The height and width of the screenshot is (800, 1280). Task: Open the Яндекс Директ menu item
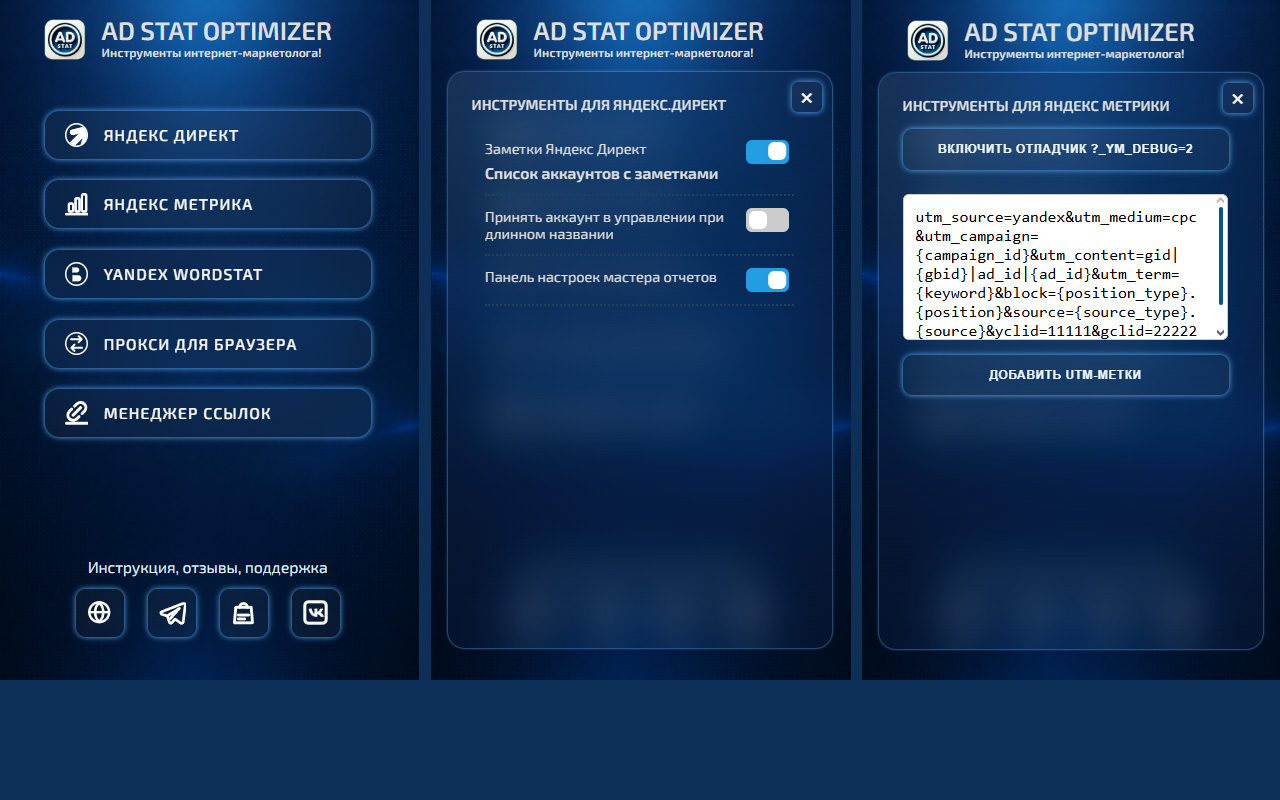[208, 135]
